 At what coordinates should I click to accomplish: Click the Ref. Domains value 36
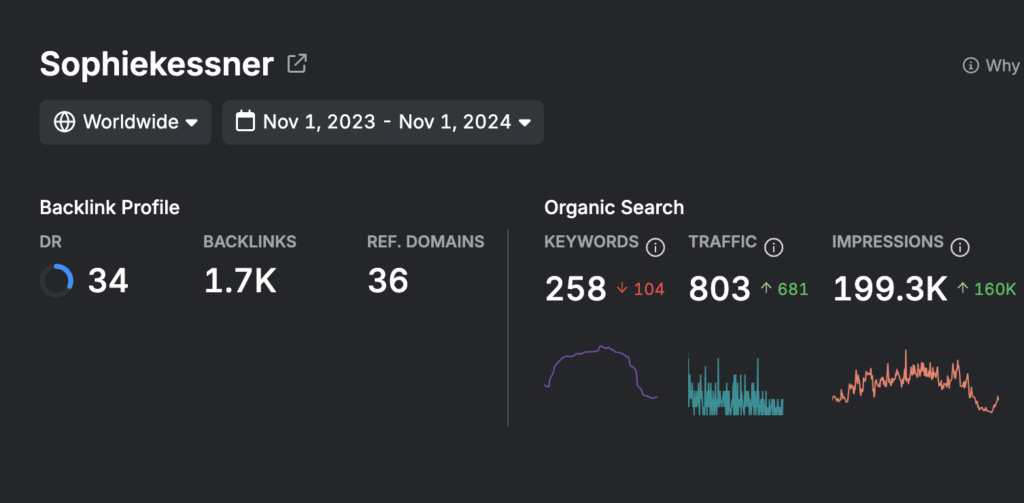pos(388,282)
